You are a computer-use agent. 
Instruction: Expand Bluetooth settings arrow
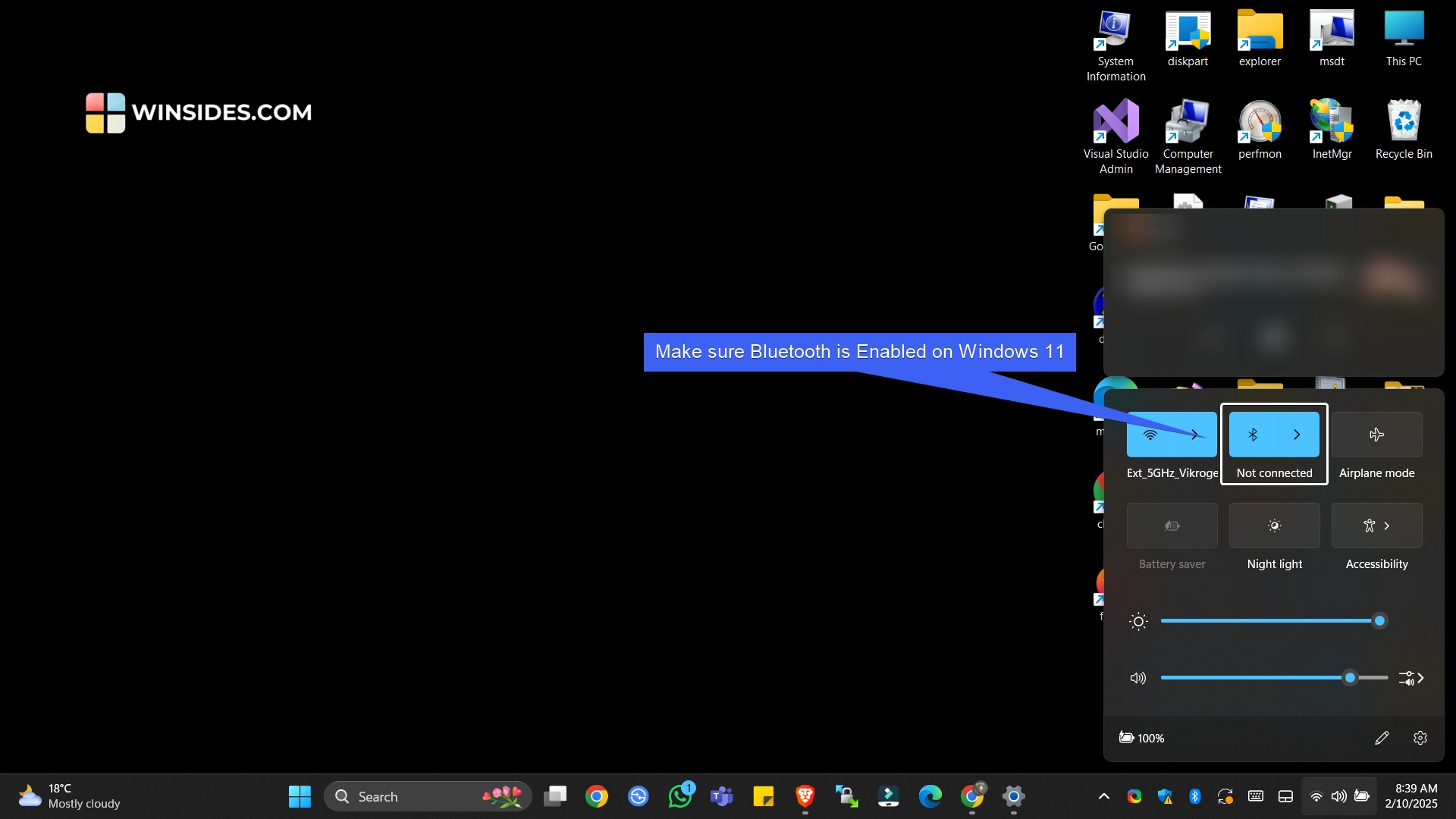tap(1297, 434)
